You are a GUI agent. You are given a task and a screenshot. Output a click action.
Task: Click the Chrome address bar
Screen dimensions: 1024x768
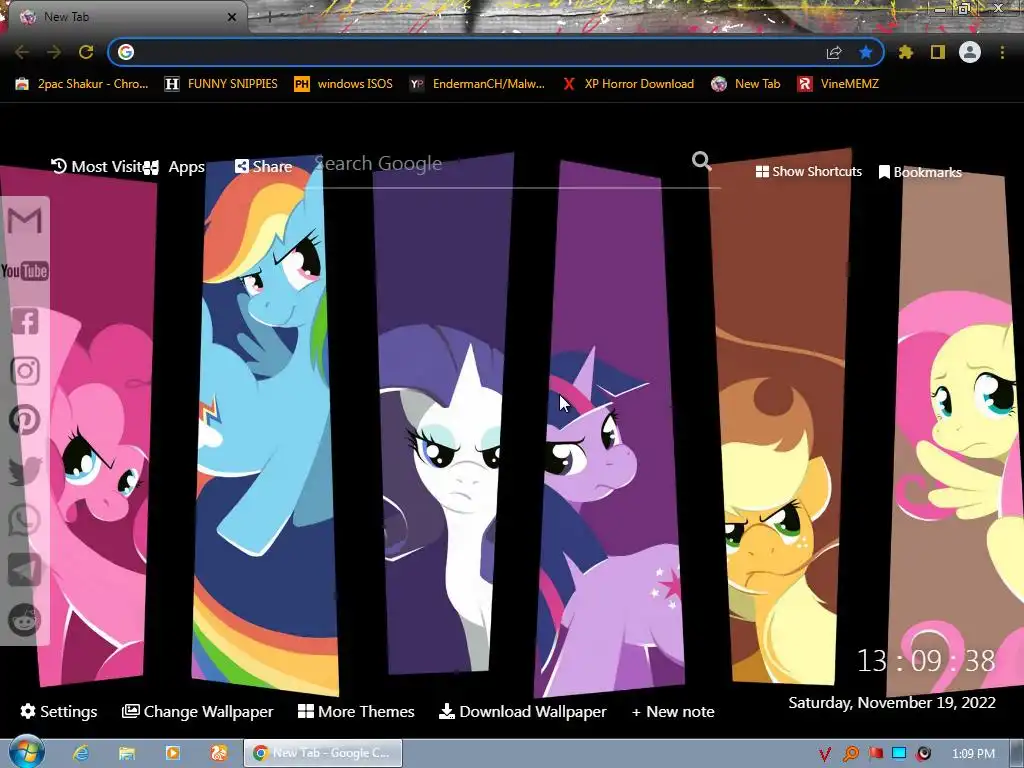click(x=477, y=52)
